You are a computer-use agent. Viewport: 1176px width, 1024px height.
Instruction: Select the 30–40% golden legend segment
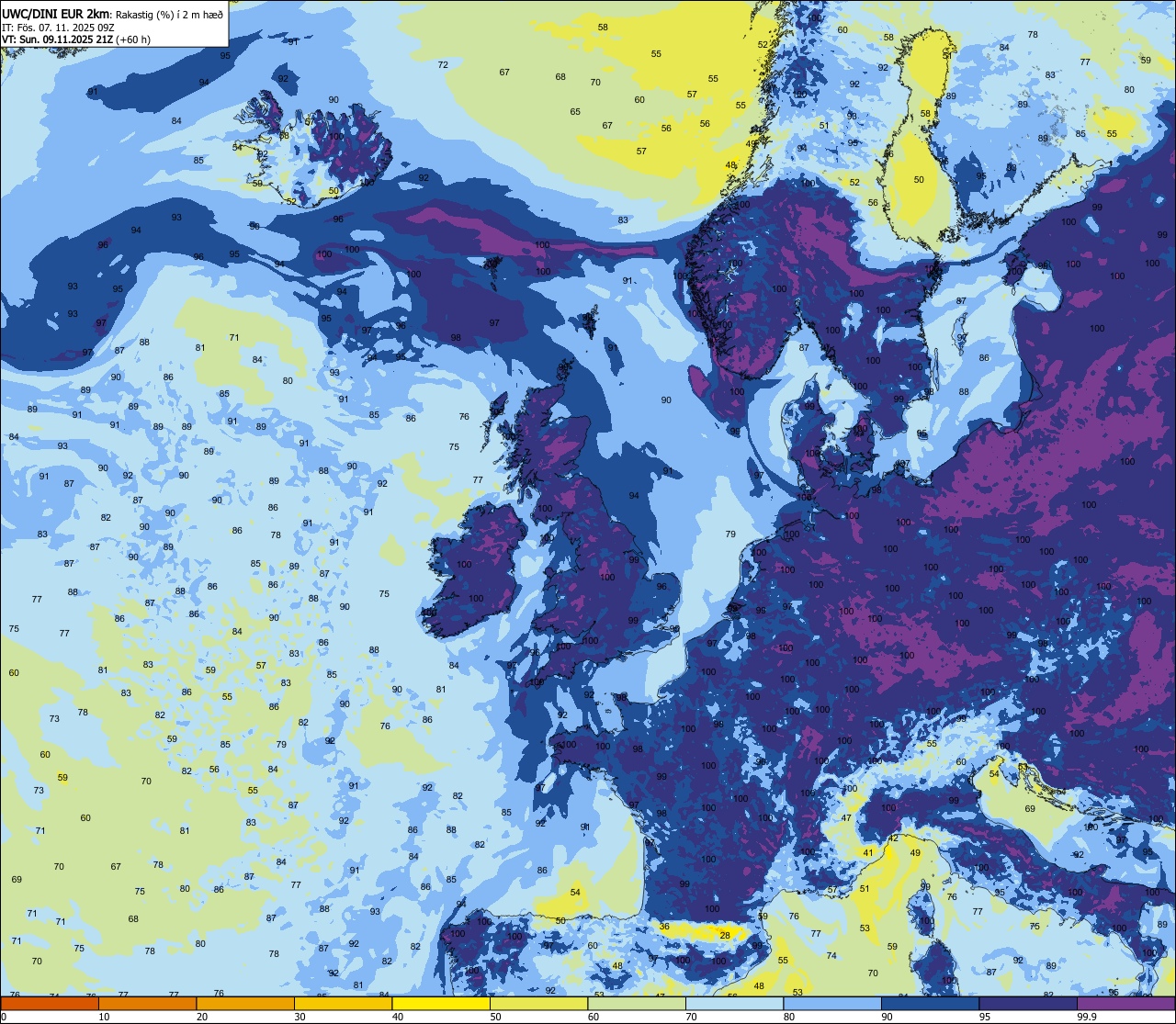343,1003
